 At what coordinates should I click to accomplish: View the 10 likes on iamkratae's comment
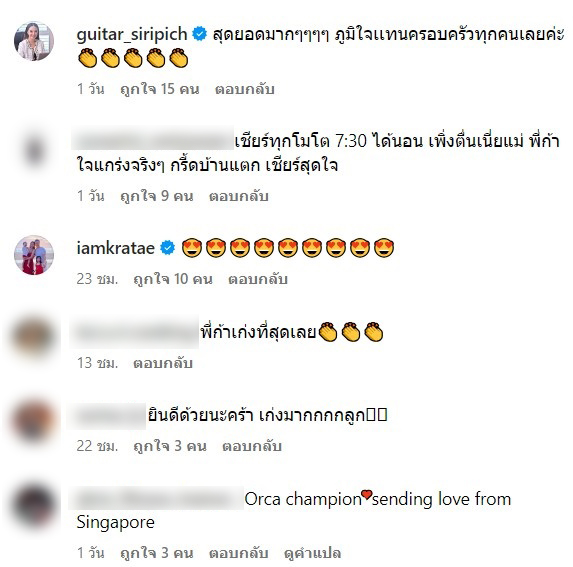click(173, 279)
